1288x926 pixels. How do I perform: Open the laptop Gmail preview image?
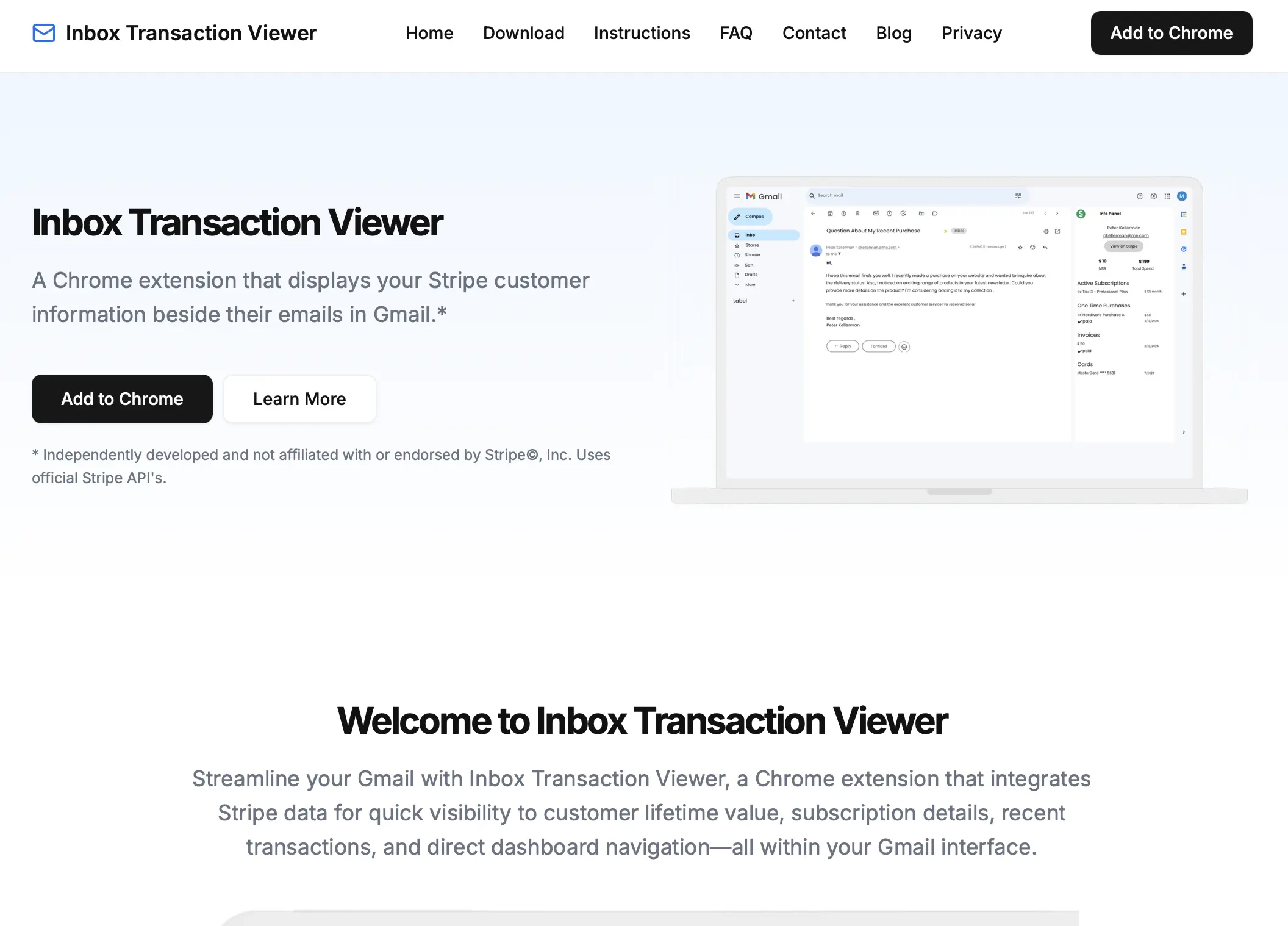click(959, 340)
